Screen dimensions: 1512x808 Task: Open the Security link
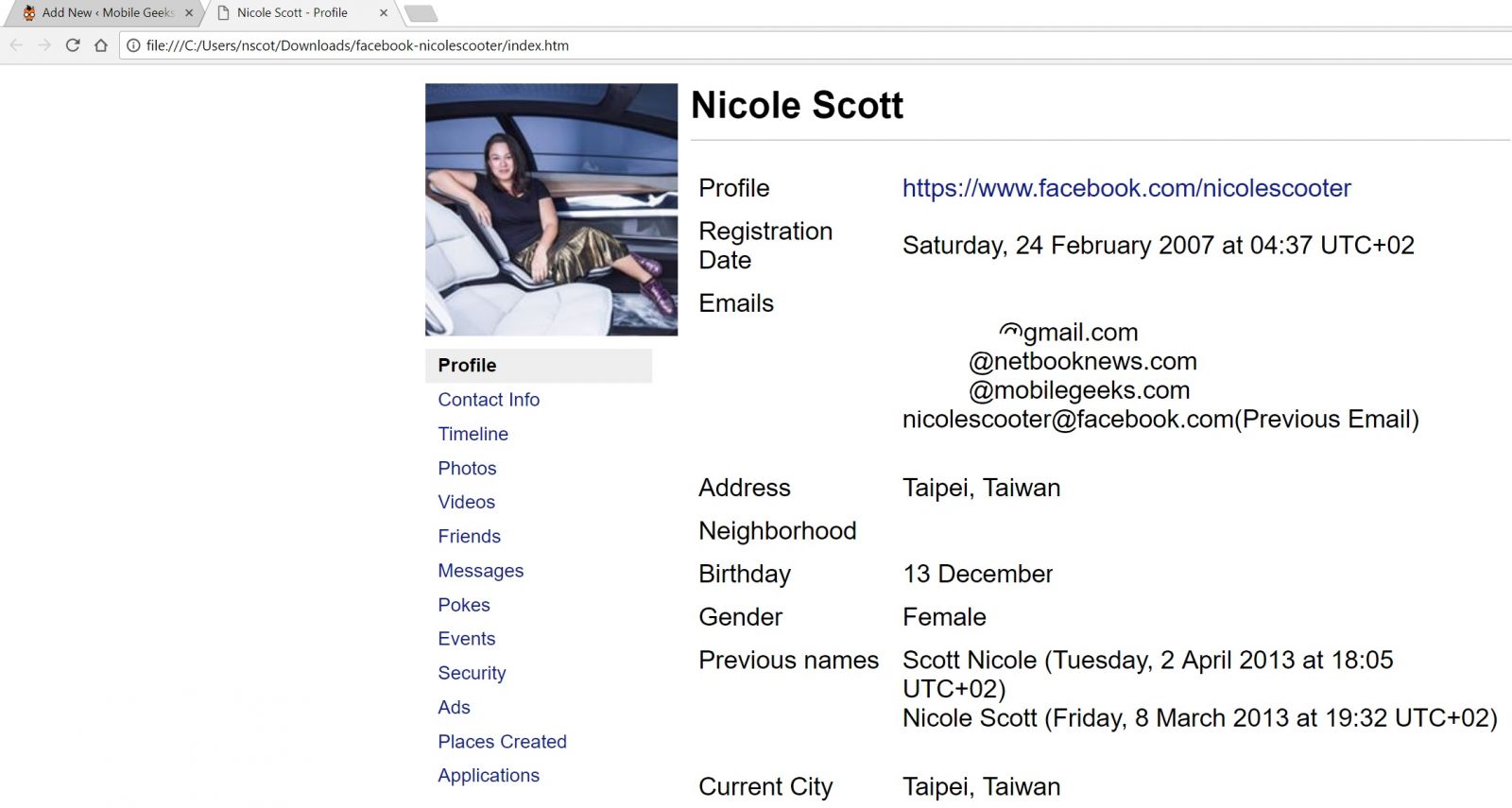(472, 673)
